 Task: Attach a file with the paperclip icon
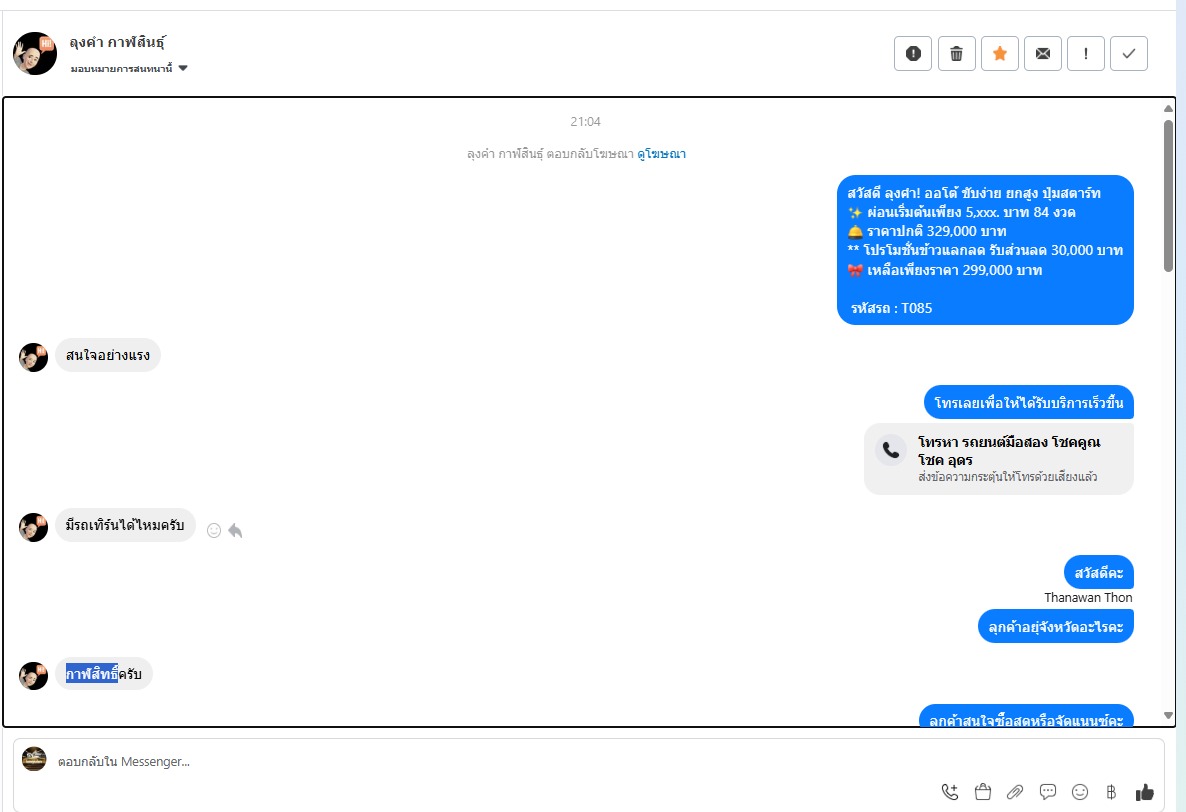(1015, 792)
